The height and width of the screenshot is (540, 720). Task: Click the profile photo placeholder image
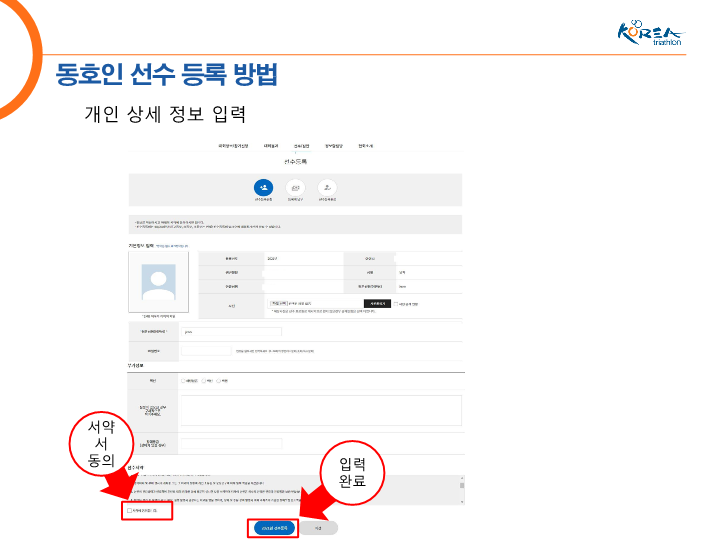158,281
